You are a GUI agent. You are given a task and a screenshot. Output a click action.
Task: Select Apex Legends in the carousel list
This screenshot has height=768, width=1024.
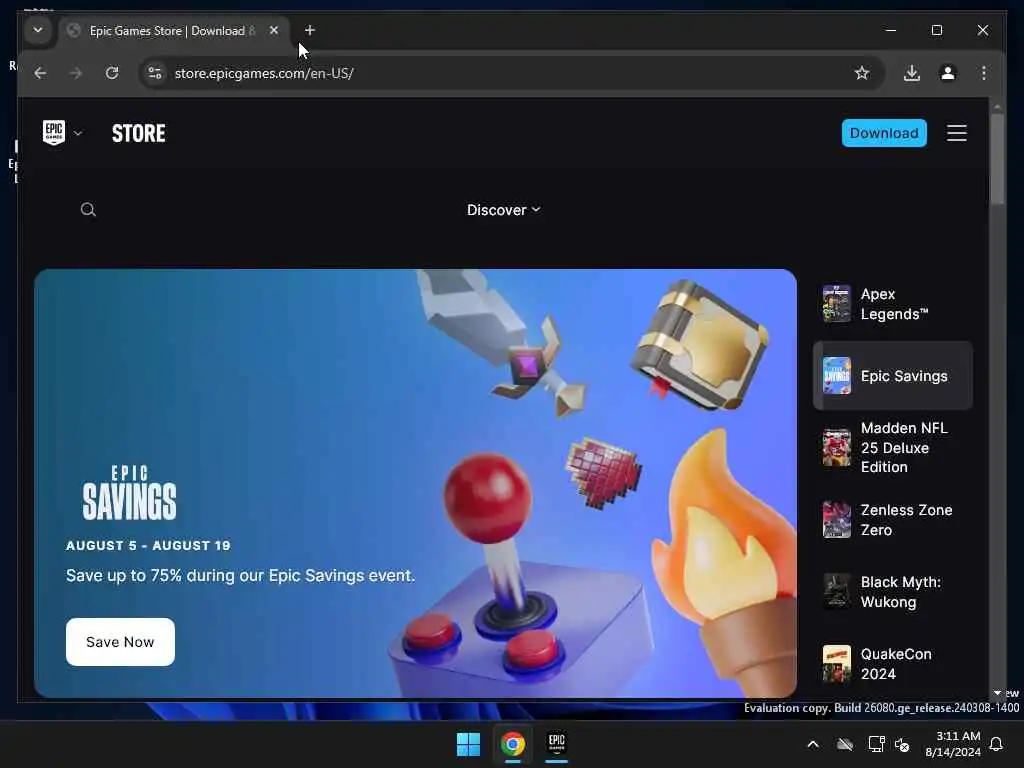[x=893, y=304]
